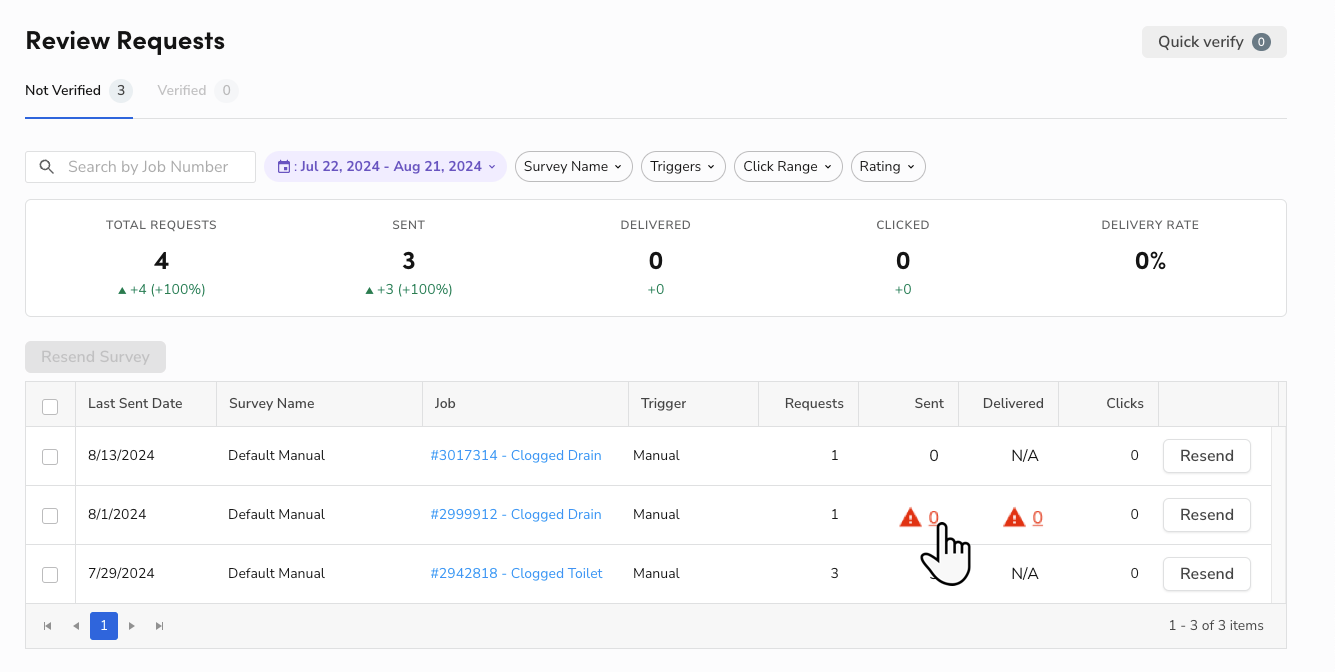This screenshot has height=672, width=1335.
Task: Click the DELIVERY RATE 0% value
Action: coord(1150,262)
